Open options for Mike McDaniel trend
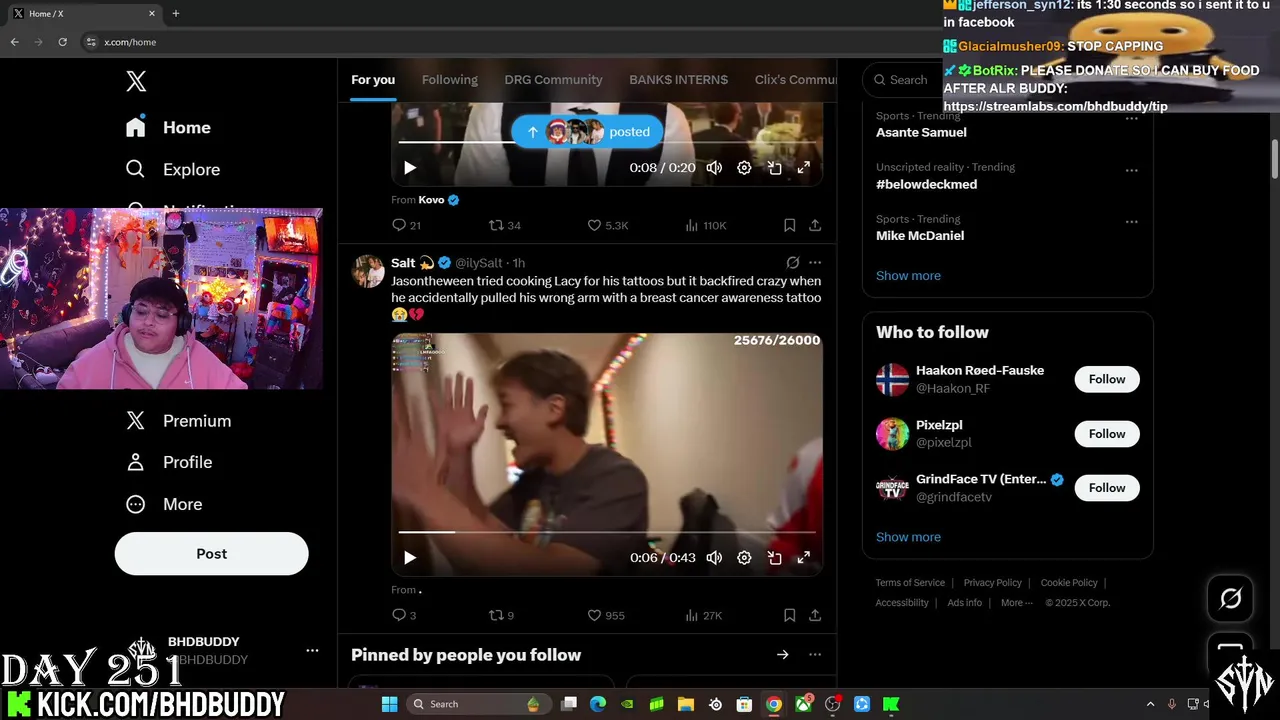This screenshot has width=1280, height=720. 1131,222
